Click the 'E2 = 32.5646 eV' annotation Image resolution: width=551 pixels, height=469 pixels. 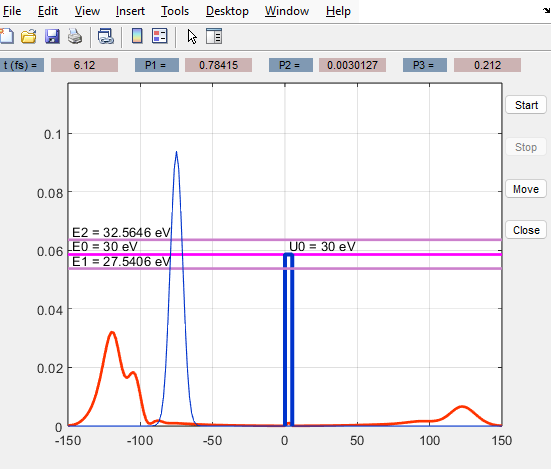tap(121, 233)
